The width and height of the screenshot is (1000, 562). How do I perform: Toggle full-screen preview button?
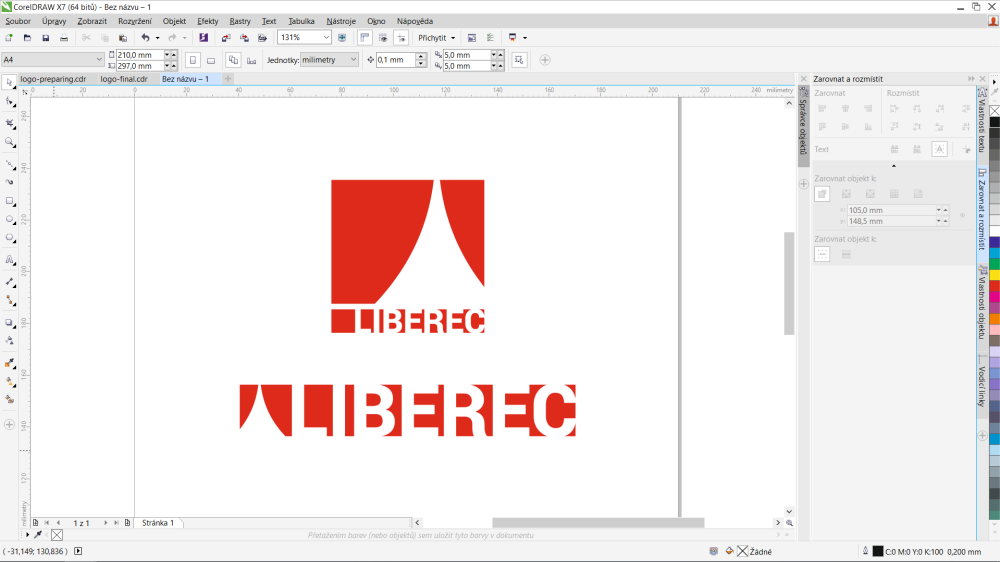tap(342, 38)
